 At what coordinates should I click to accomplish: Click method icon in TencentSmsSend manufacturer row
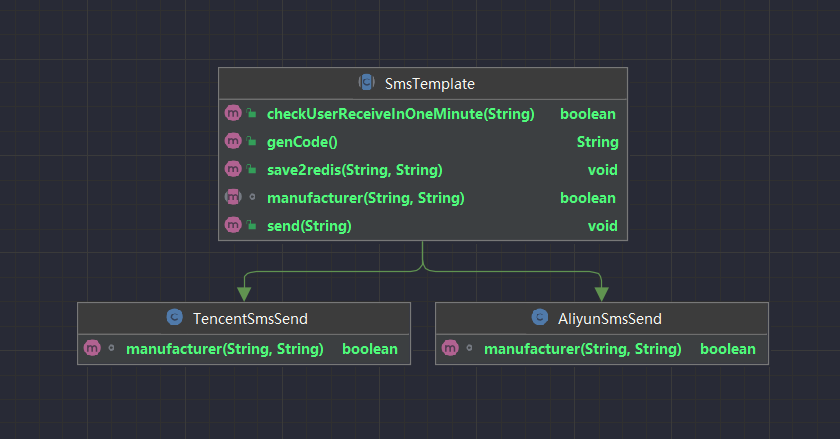tap(92, 348)
